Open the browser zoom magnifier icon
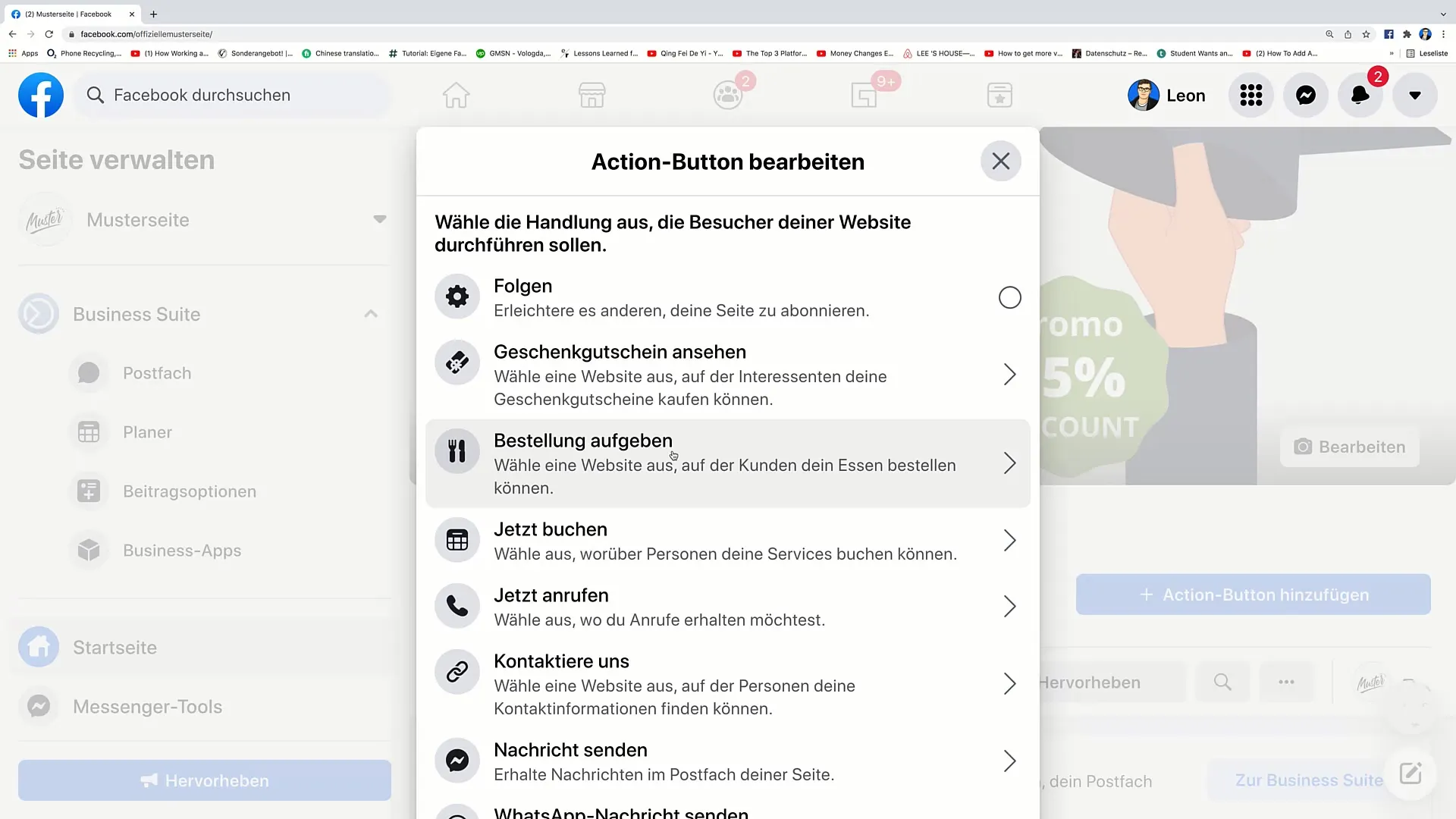The height and width of the screenshot is (819, 1456). (1329, 34)
